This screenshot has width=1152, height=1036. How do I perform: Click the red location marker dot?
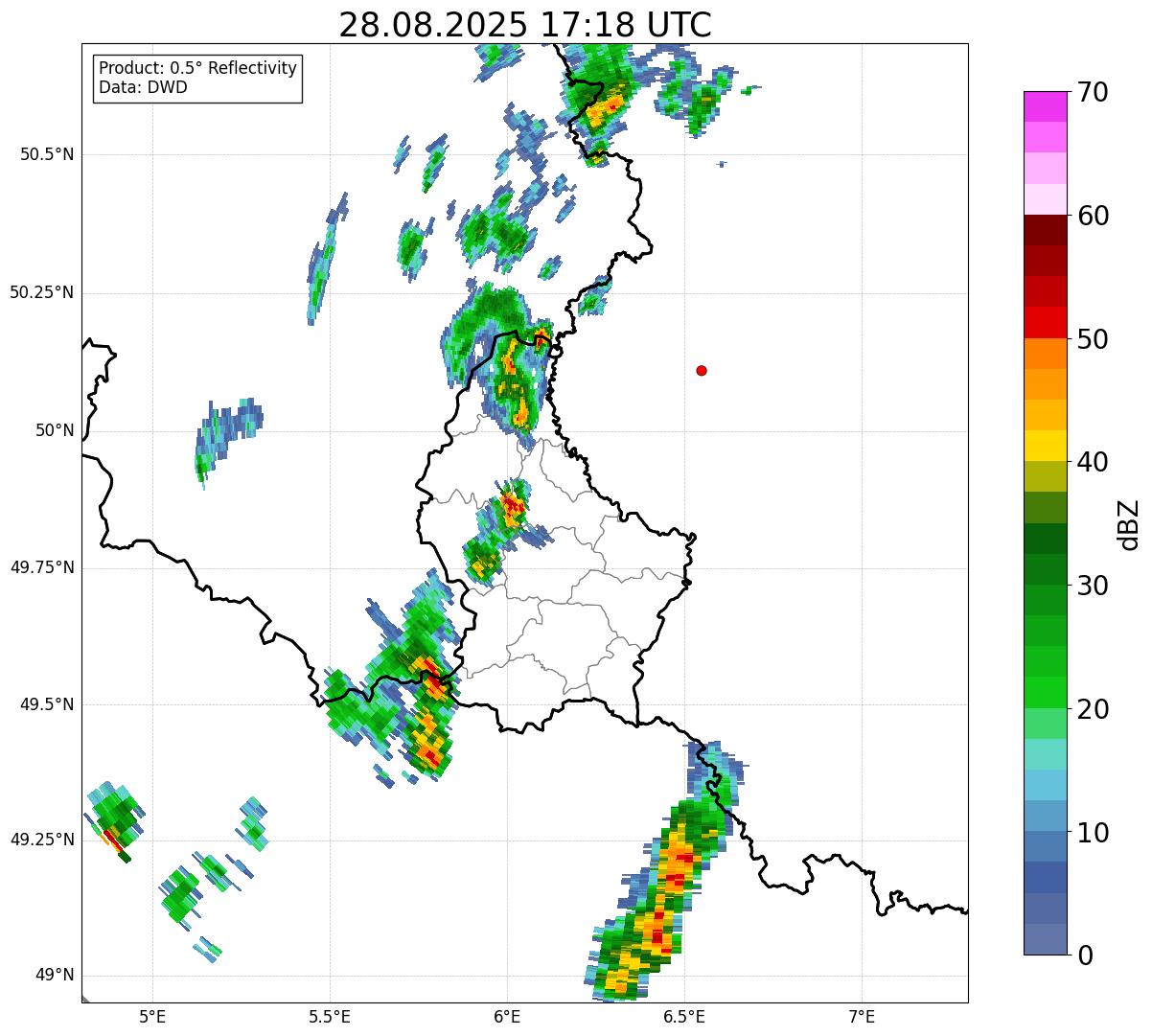(x=702, y=371)
